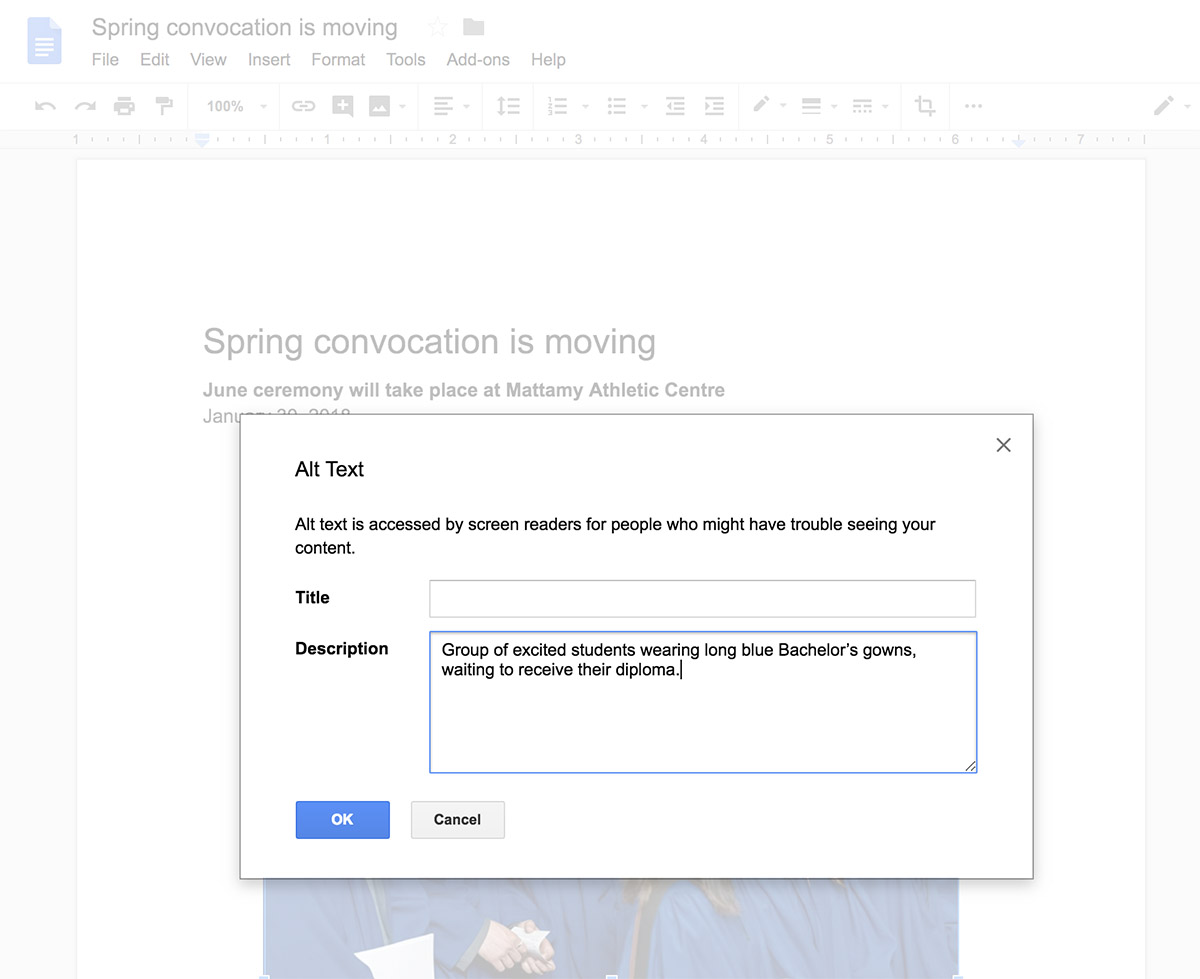Screen dimensions: 1200x979
Task: Click the Print icon
Action: (124, 106)
